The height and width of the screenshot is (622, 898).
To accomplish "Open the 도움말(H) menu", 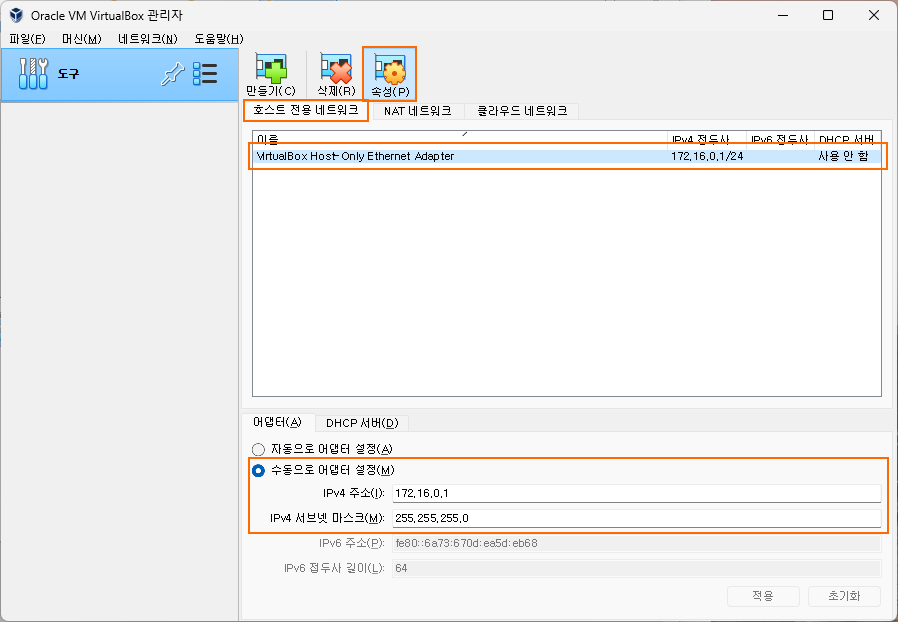I will (219, 39).
